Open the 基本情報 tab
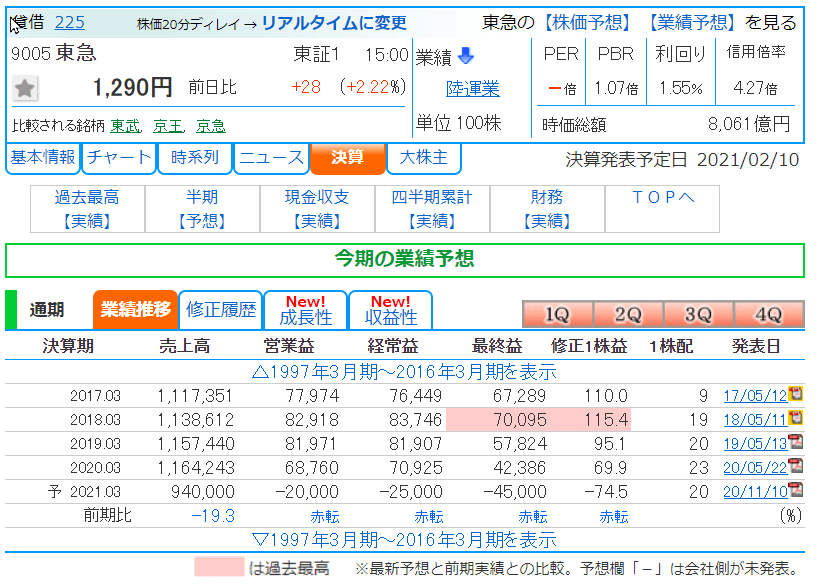This screenshot has height=586, width=816. pyautogui.click(x=43, y=158)
